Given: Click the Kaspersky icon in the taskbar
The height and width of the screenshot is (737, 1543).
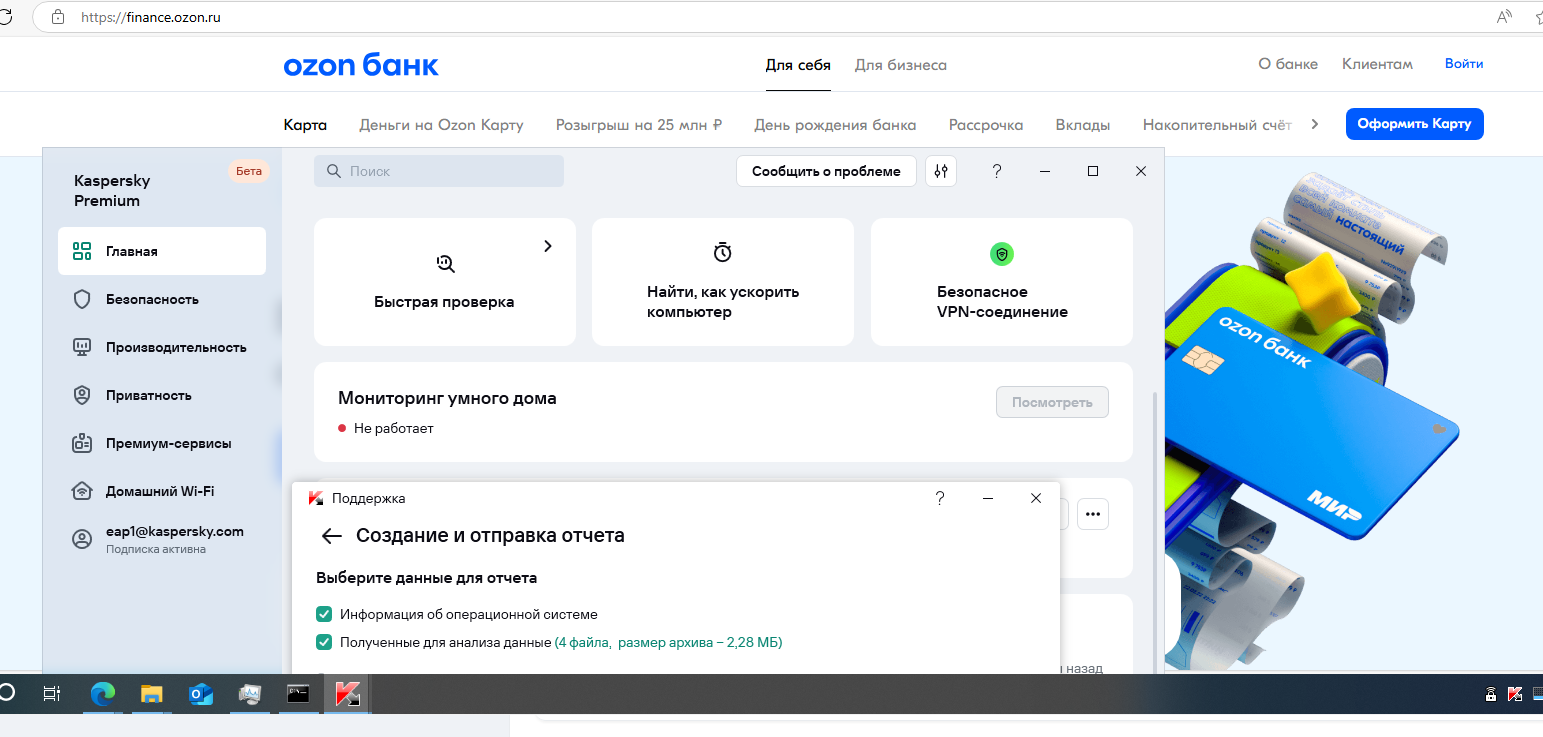Looking at the screenshot, I should click(347, 694).
